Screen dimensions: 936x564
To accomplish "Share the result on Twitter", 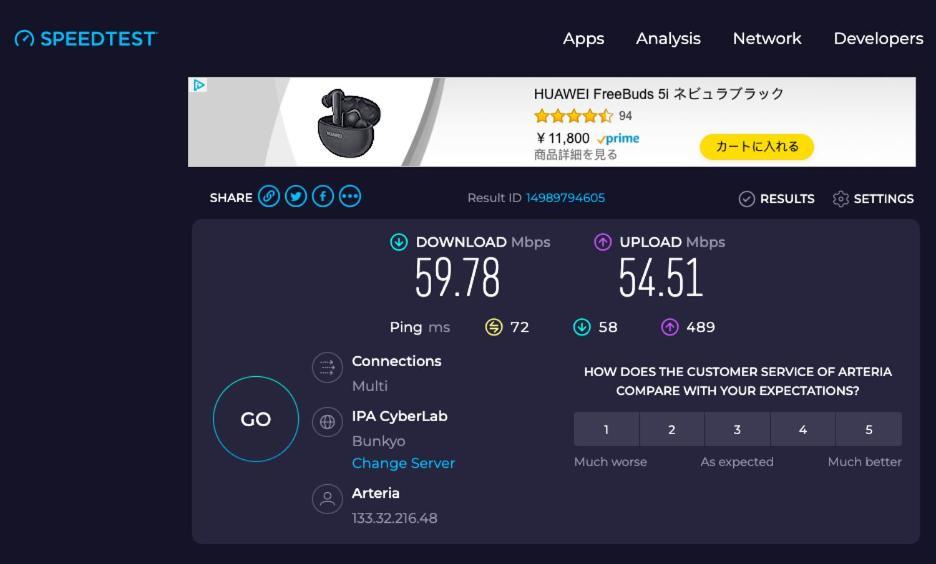I will (295, 196).
